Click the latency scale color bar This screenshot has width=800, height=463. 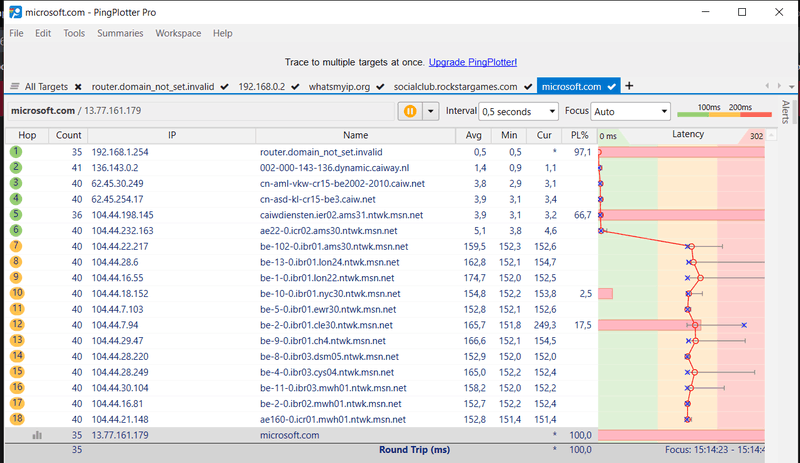coord(724,114)
